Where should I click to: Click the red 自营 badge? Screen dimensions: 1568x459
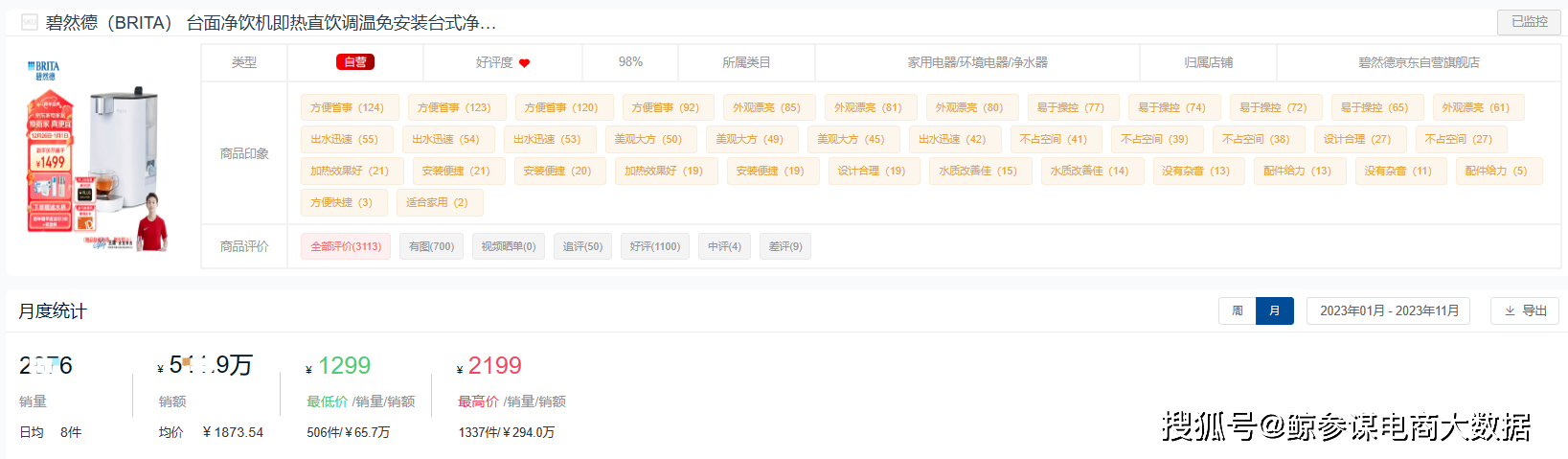coord(355,62)
